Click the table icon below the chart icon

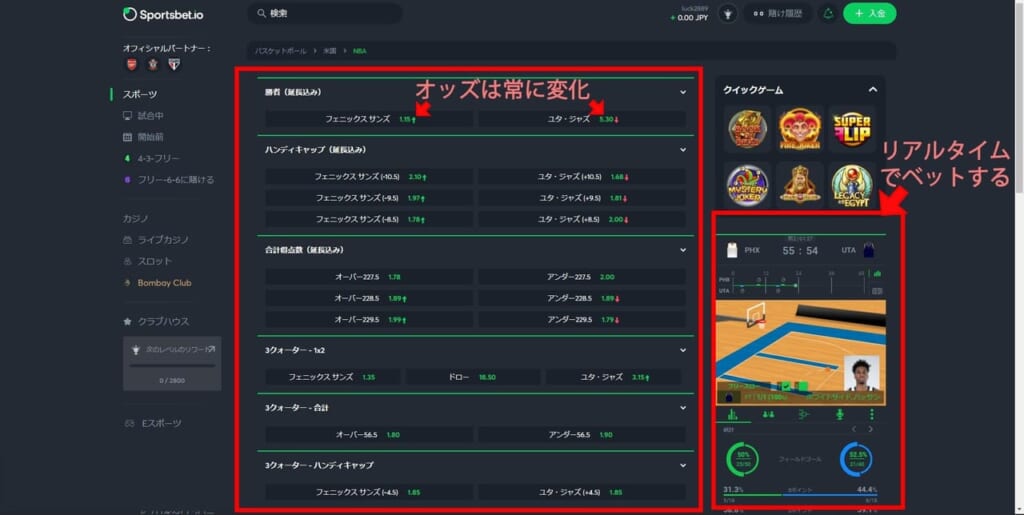pos(877,291)
